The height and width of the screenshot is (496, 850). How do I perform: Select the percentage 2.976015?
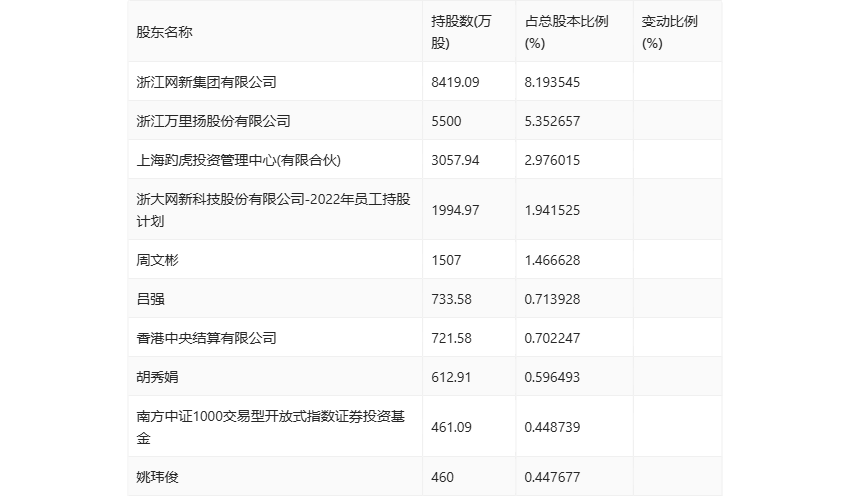click(552, 160)
